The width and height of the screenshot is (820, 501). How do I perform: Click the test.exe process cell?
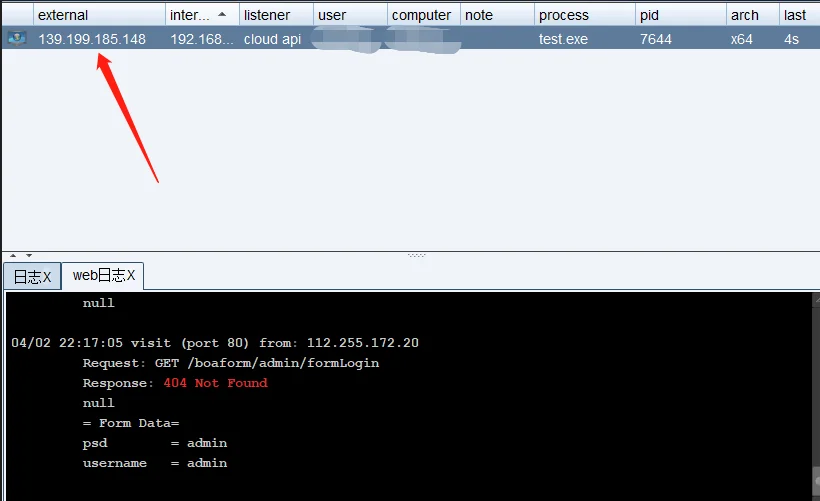(563, 39)
